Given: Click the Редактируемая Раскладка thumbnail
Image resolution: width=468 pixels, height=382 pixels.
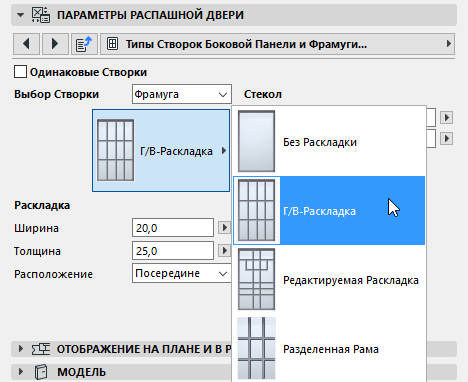Looking at the screenshot, I should (256, 279).
